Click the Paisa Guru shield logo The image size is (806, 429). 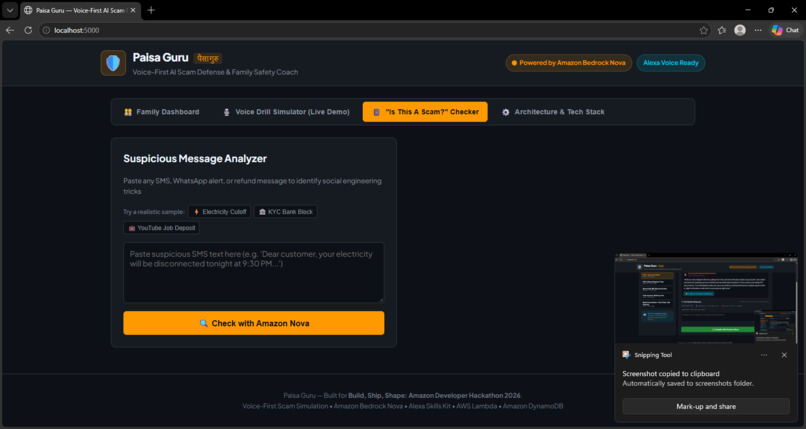[x=113, y=63]
